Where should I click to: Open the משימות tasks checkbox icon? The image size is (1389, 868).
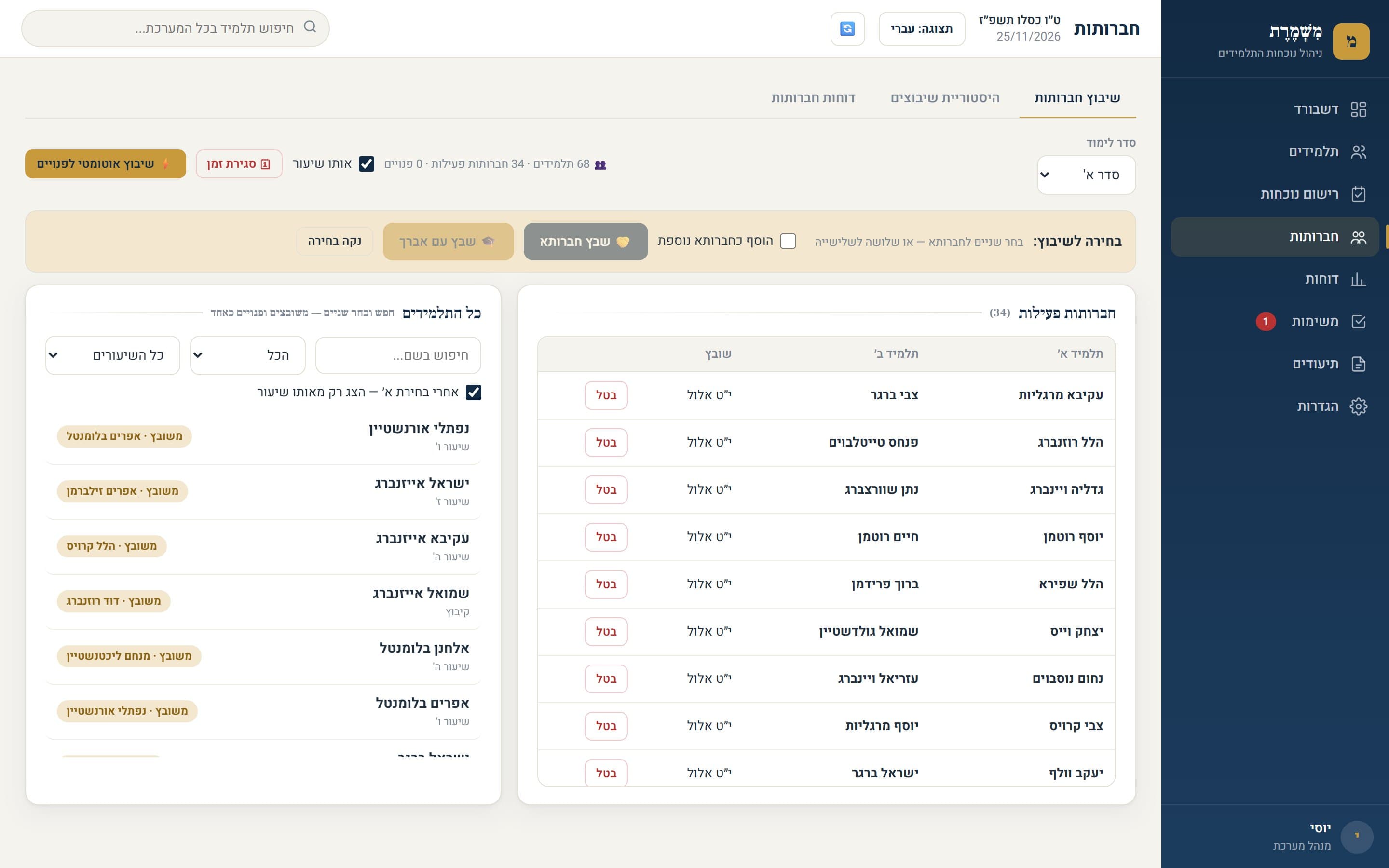(1358, 322)
